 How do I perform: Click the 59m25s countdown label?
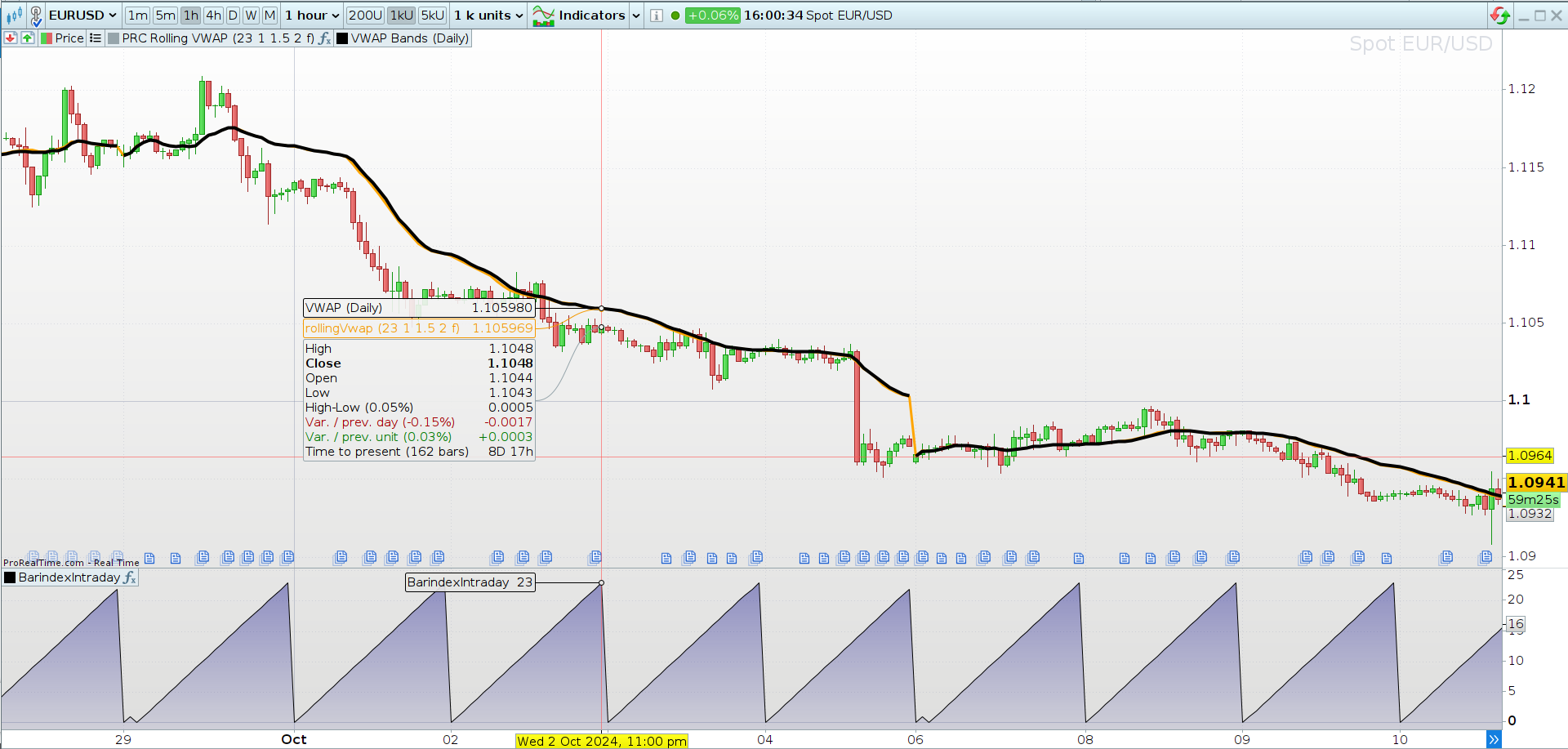[x=1533, y=500]
